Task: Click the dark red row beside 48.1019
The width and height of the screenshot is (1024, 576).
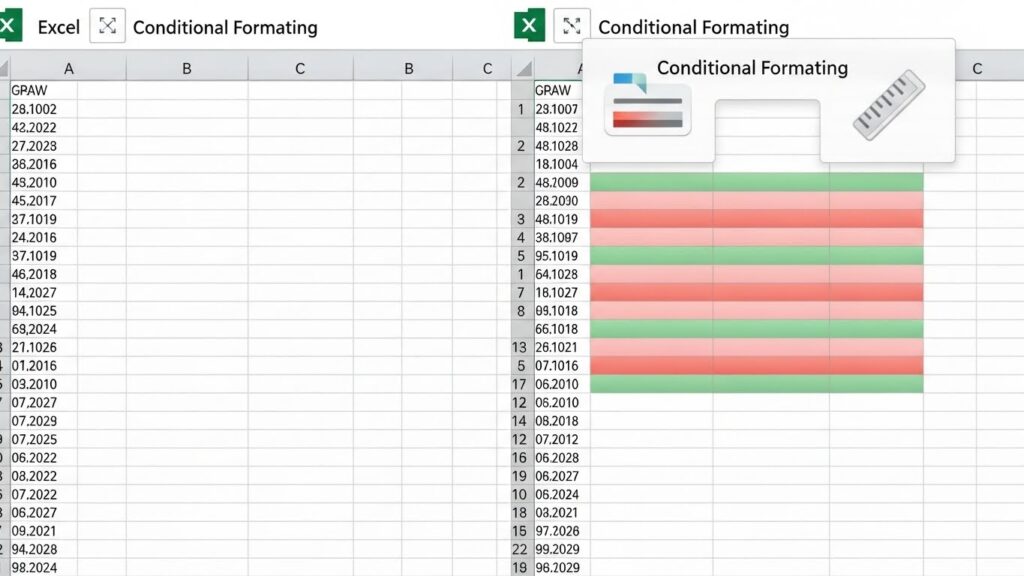Action: tap(756, 219)
